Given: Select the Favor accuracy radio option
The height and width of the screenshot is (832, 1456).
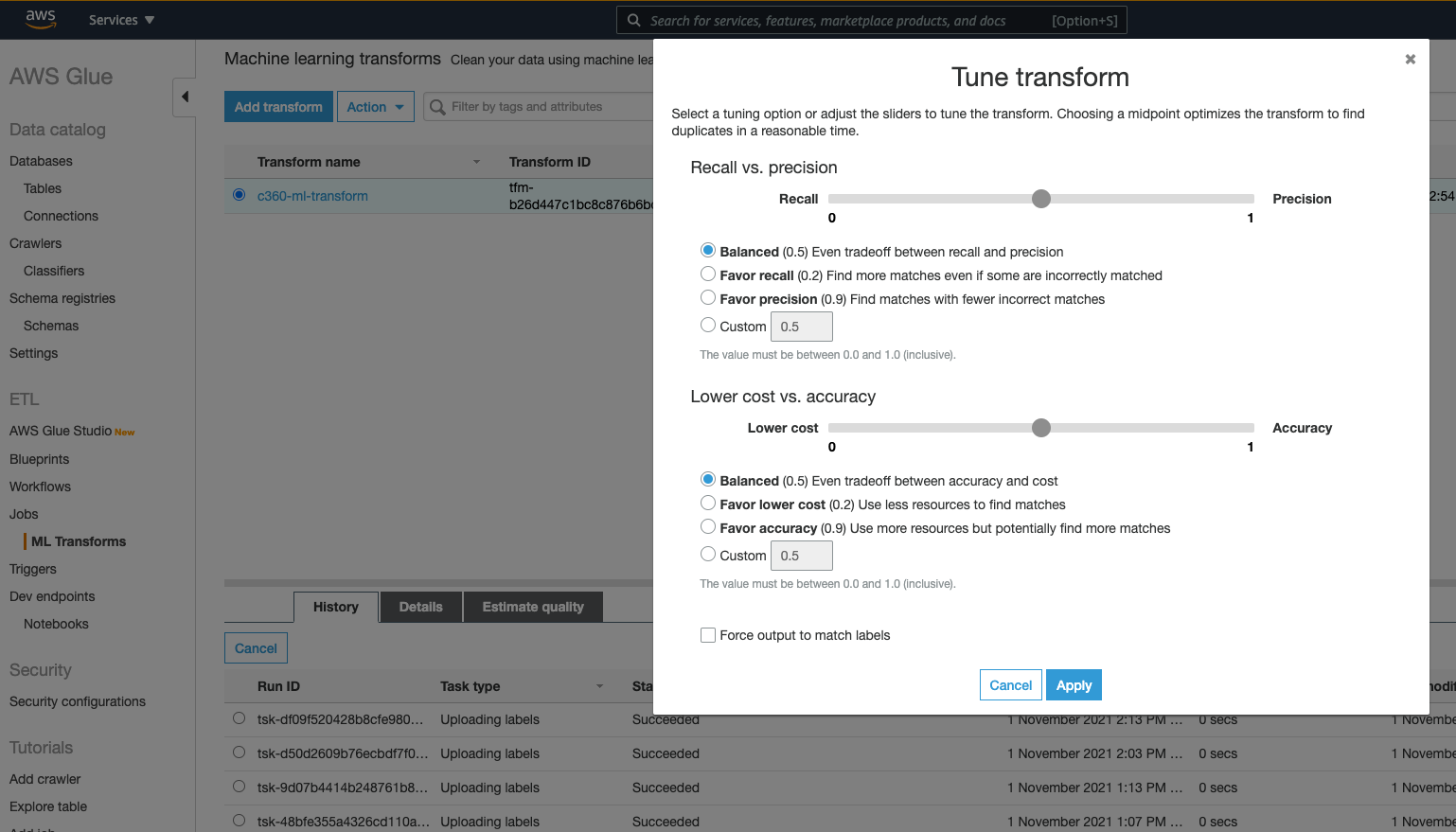Looking at the screenshot, I should point(708,527).
